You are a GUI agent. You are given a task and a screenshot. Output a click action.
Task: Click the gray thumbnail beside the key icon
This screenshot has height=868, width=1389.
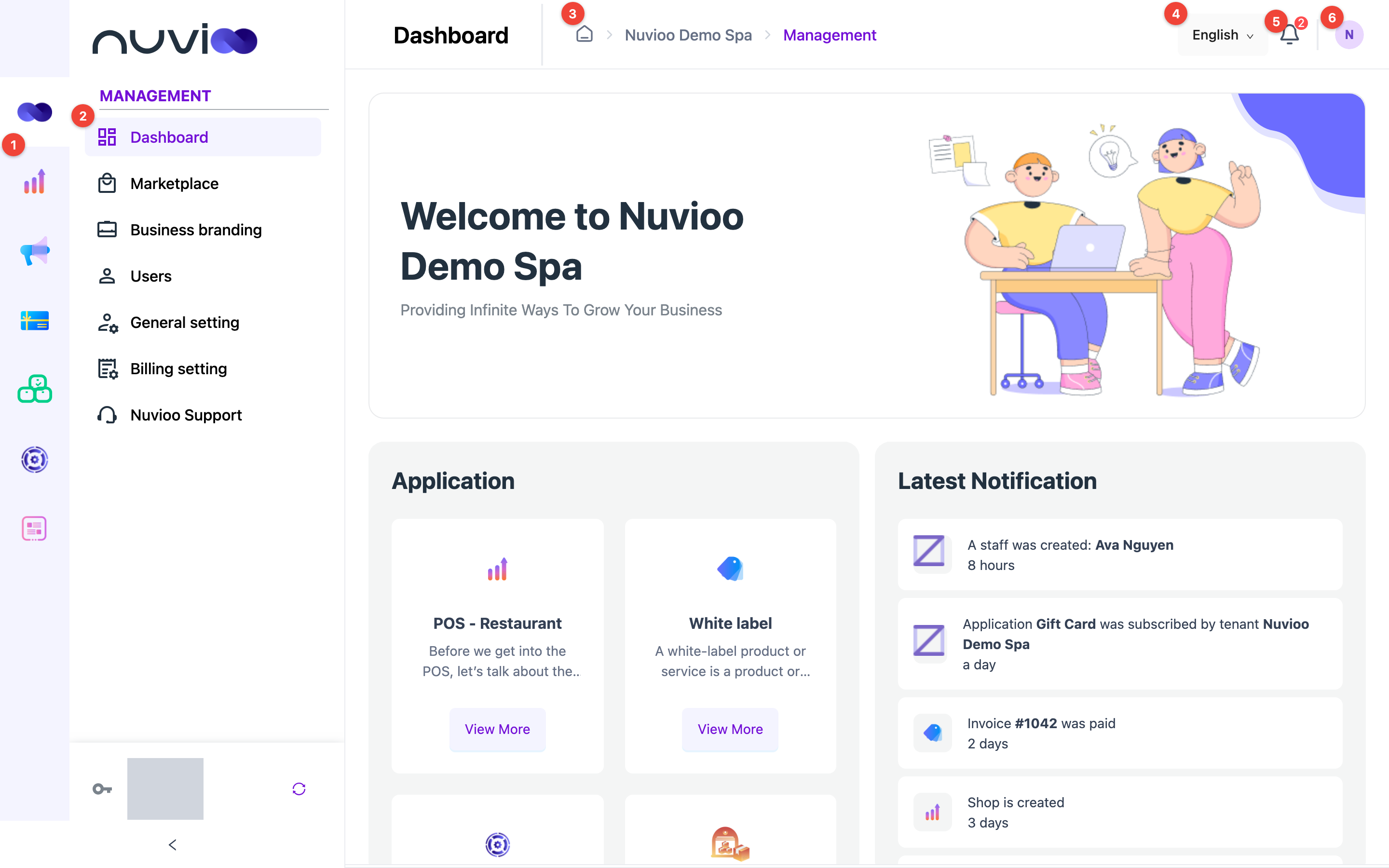tap(165, 789)
